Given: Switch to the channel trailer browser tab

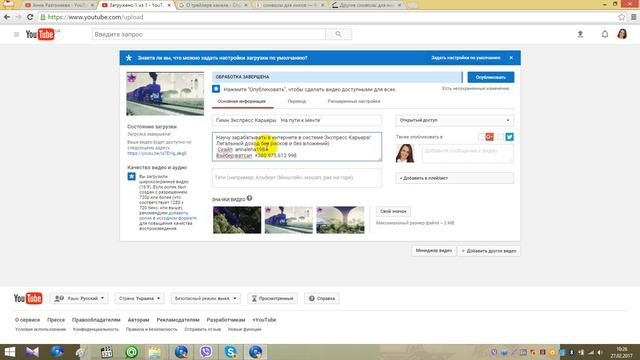Looking at the screenshot, I should point(212,5).
